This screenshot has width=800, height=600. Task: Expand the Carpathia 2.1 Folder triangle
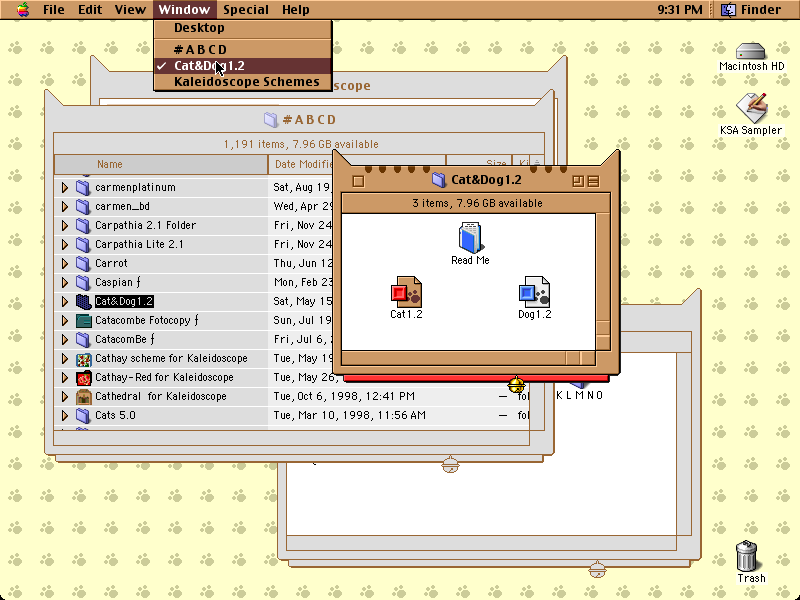(65, 225)
